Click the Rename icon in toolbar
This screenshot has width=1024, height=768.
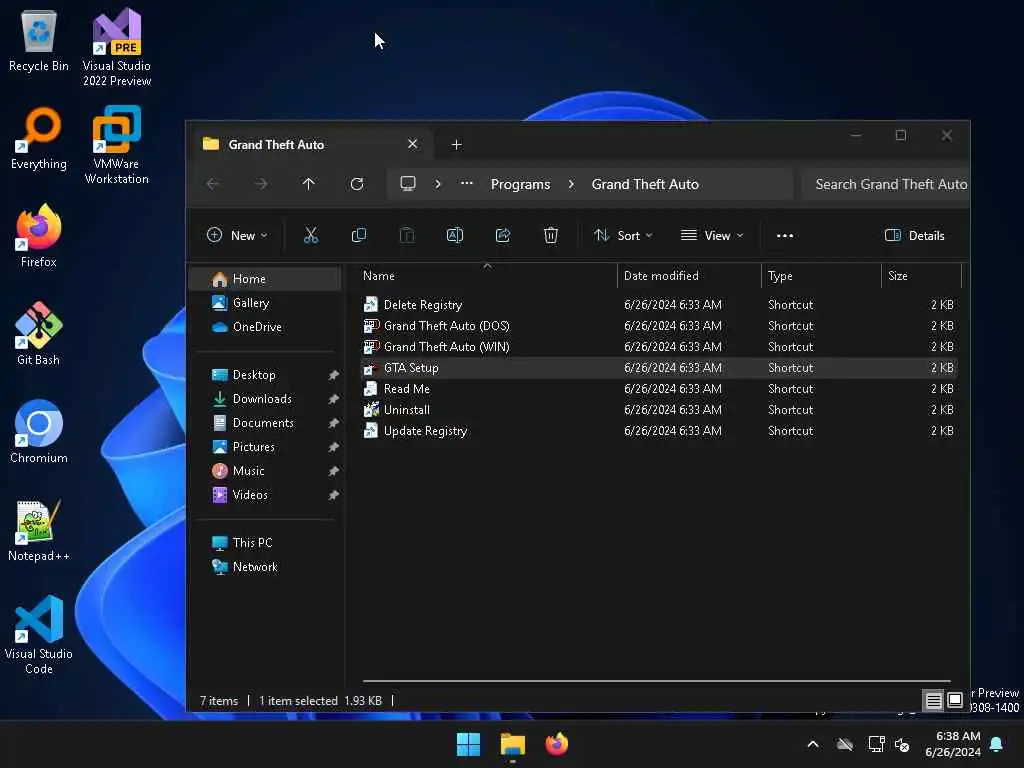point(455,236)
